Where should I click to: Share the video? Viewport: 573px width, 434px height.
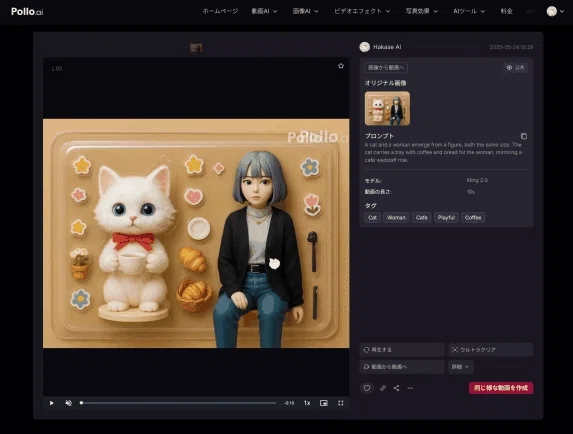tap(396, 388)
